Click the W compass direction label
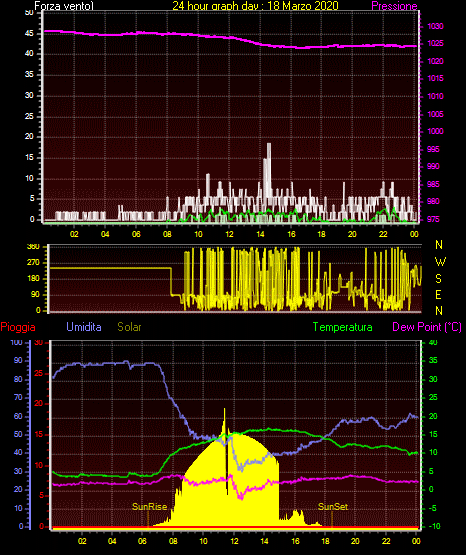Screen dimensions: 466x555 coord(440,262)
